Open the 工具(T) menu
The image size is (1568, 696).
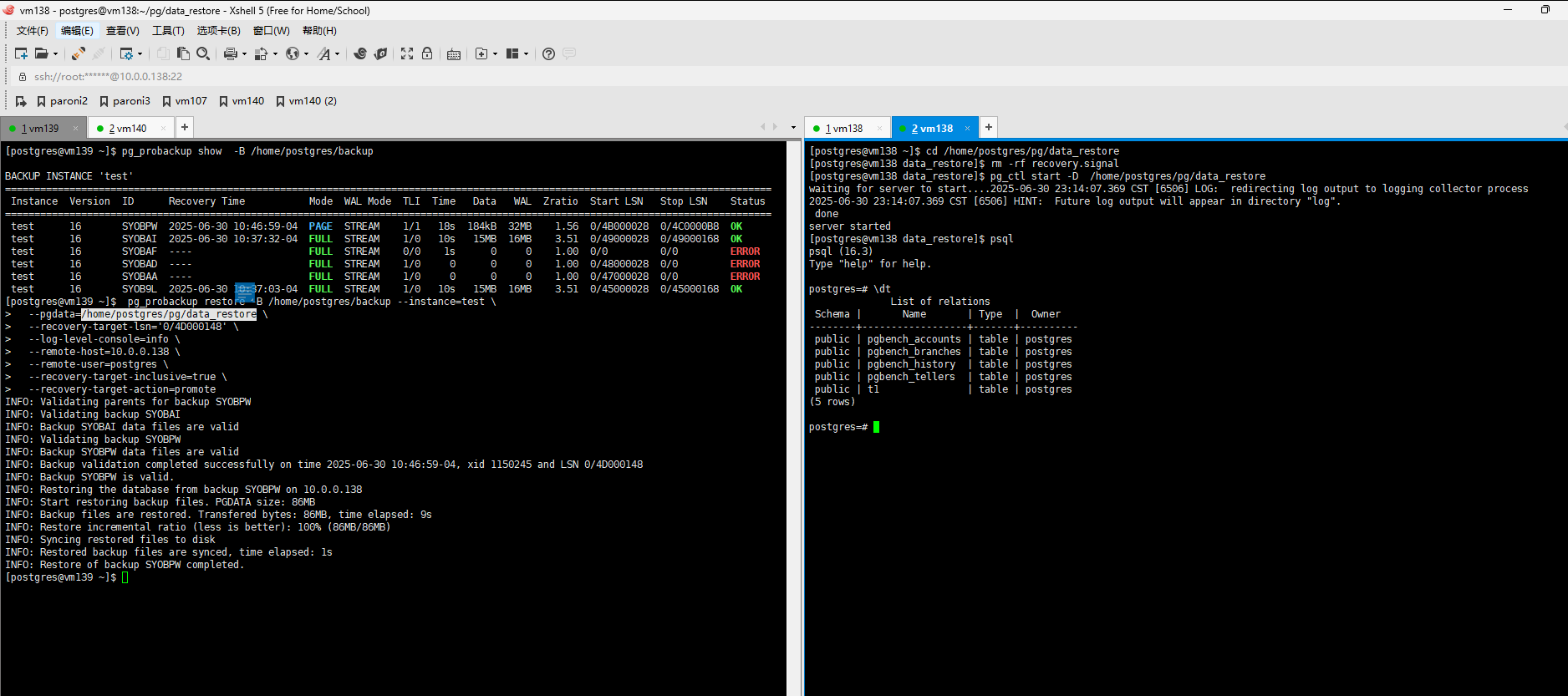click(168, 31)
